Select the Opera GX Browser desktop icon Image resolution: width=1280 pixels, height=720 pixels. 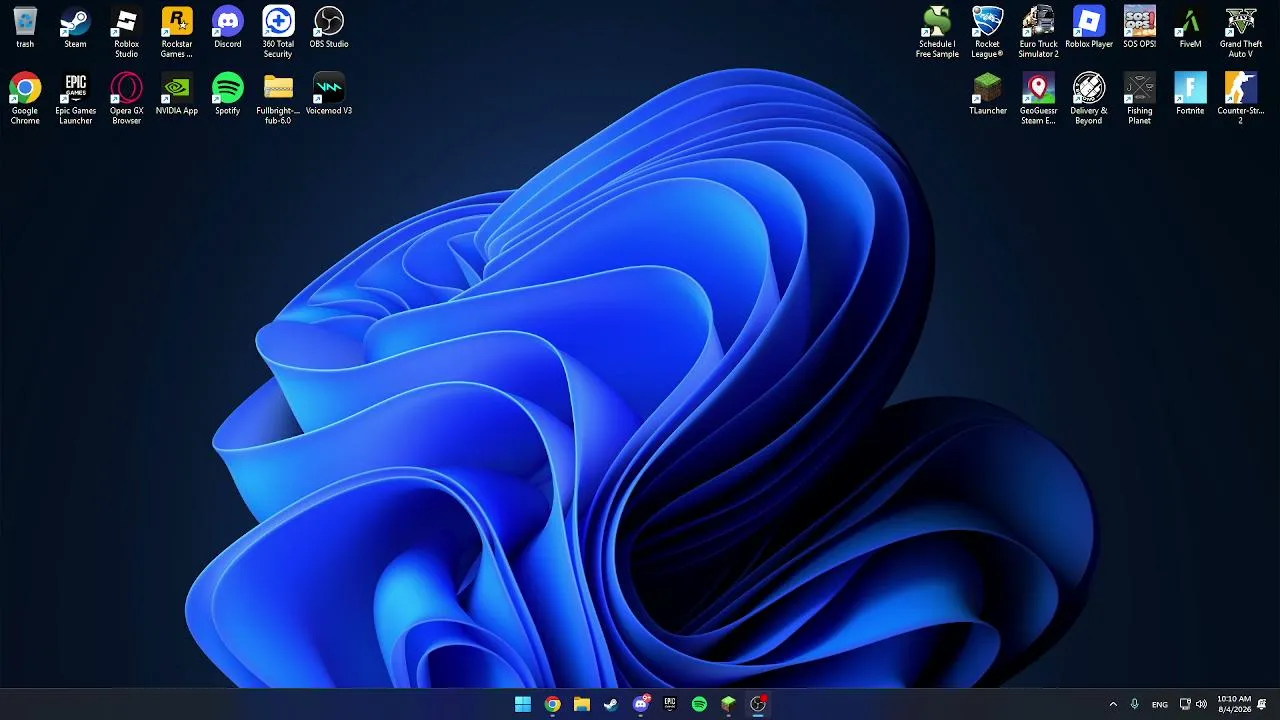point(126,99)
